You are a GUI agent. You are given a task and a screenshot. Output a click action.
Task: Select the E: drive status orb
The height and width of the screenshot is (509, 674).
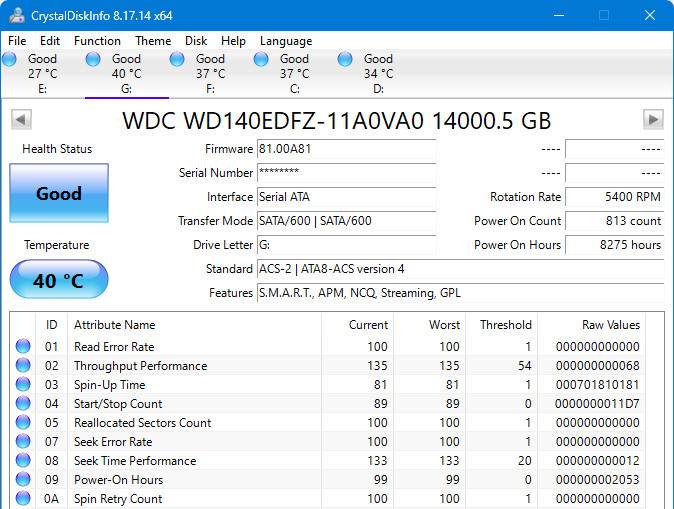click(x=10, y=60)
